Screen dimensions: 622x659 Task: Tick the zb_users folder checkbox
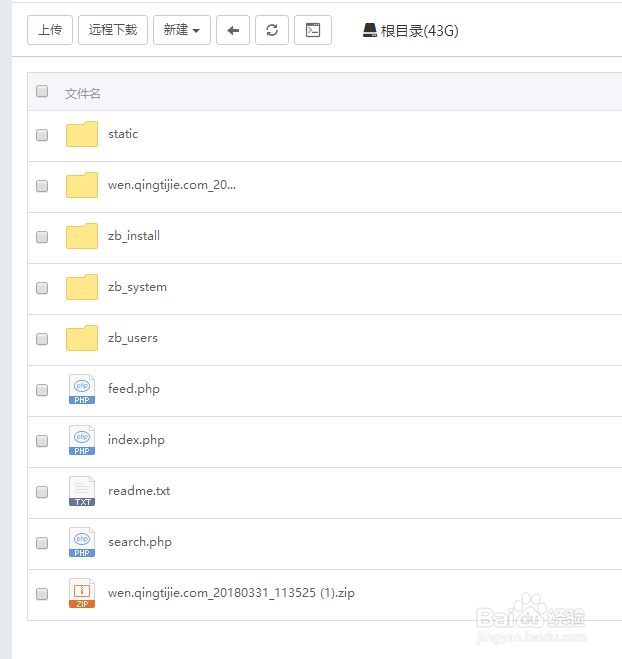42,339
